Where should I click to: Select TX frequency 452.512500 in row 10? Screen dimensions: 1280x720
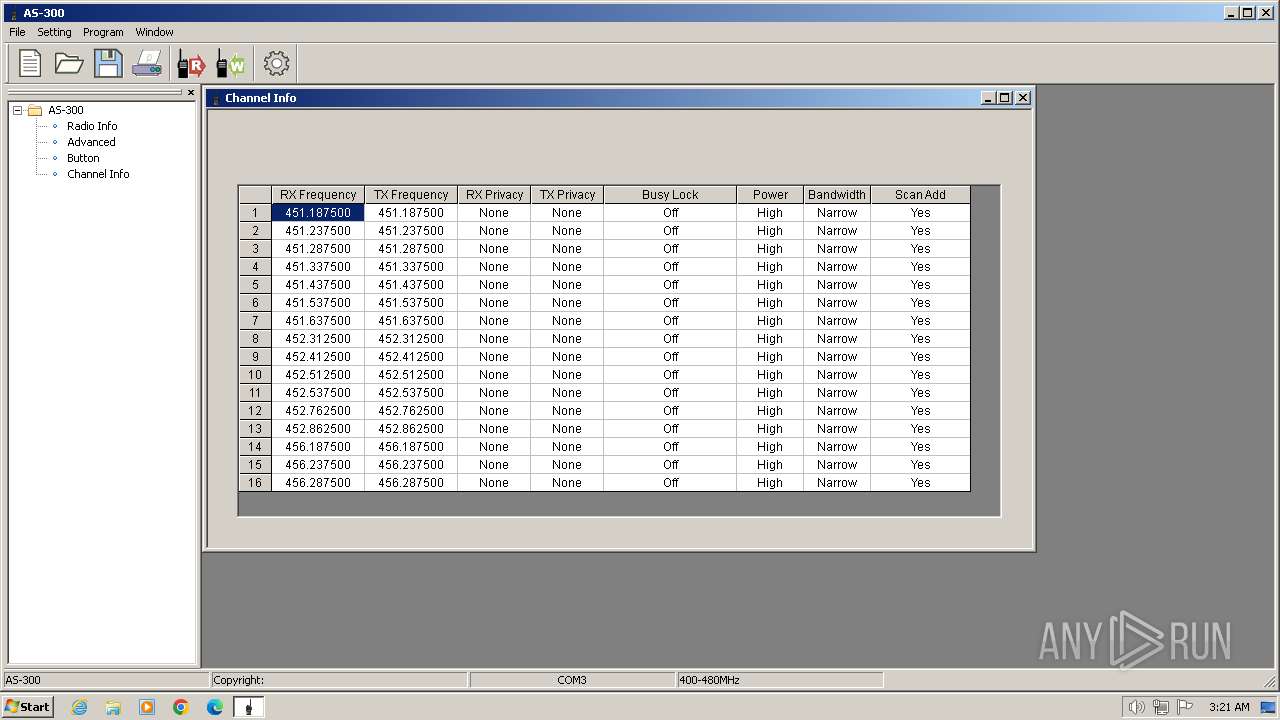pos(411,375)
